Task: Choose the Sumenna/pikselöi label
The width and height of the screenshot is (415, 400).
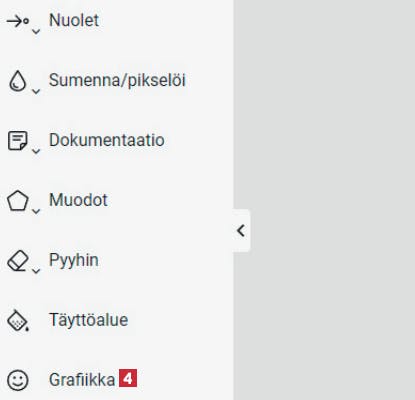Action: tap(117, 81)
